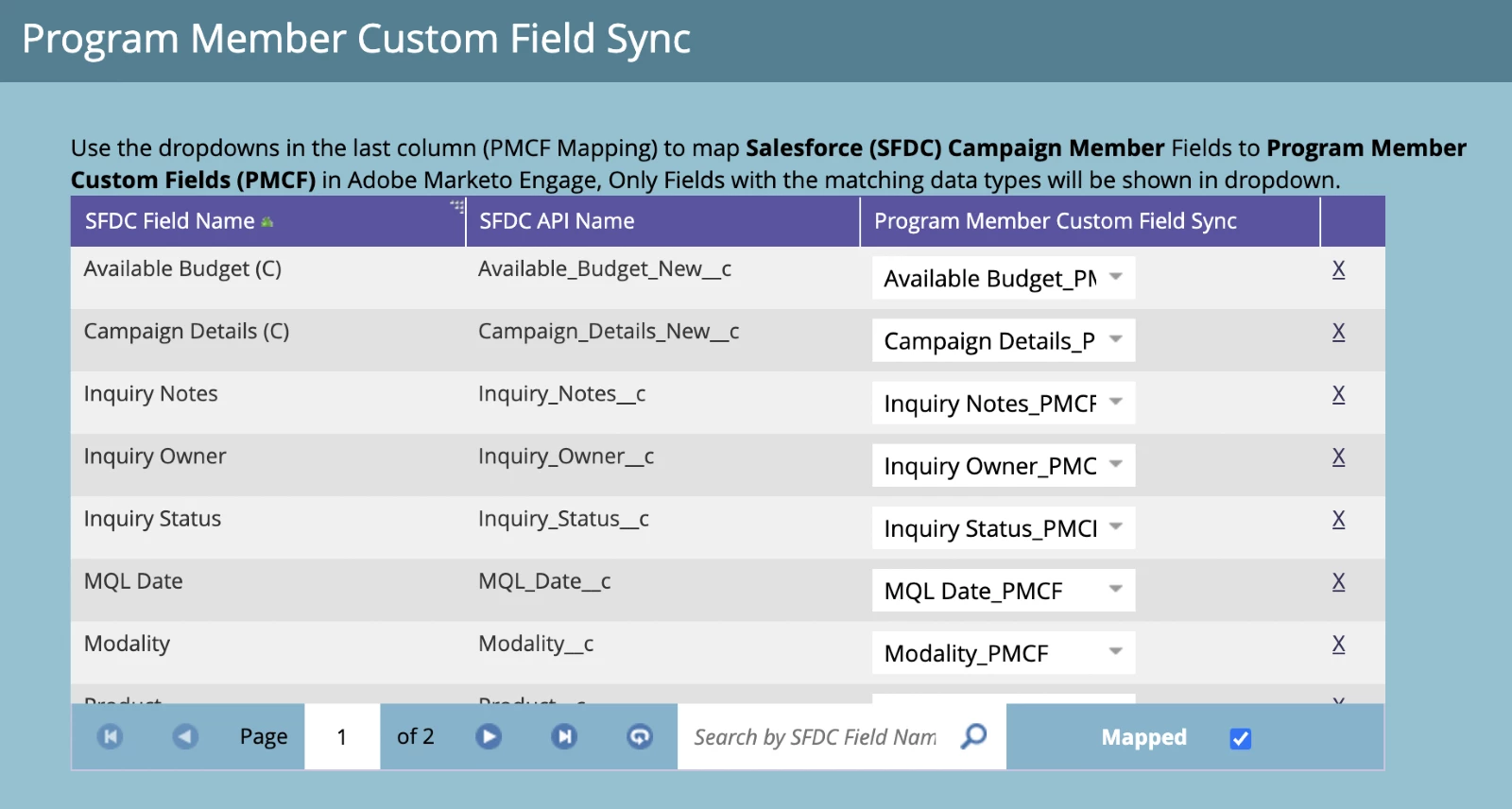Go to the next page
The width and height of the screenshot is (1512, 809).
[x=489, y=736]
